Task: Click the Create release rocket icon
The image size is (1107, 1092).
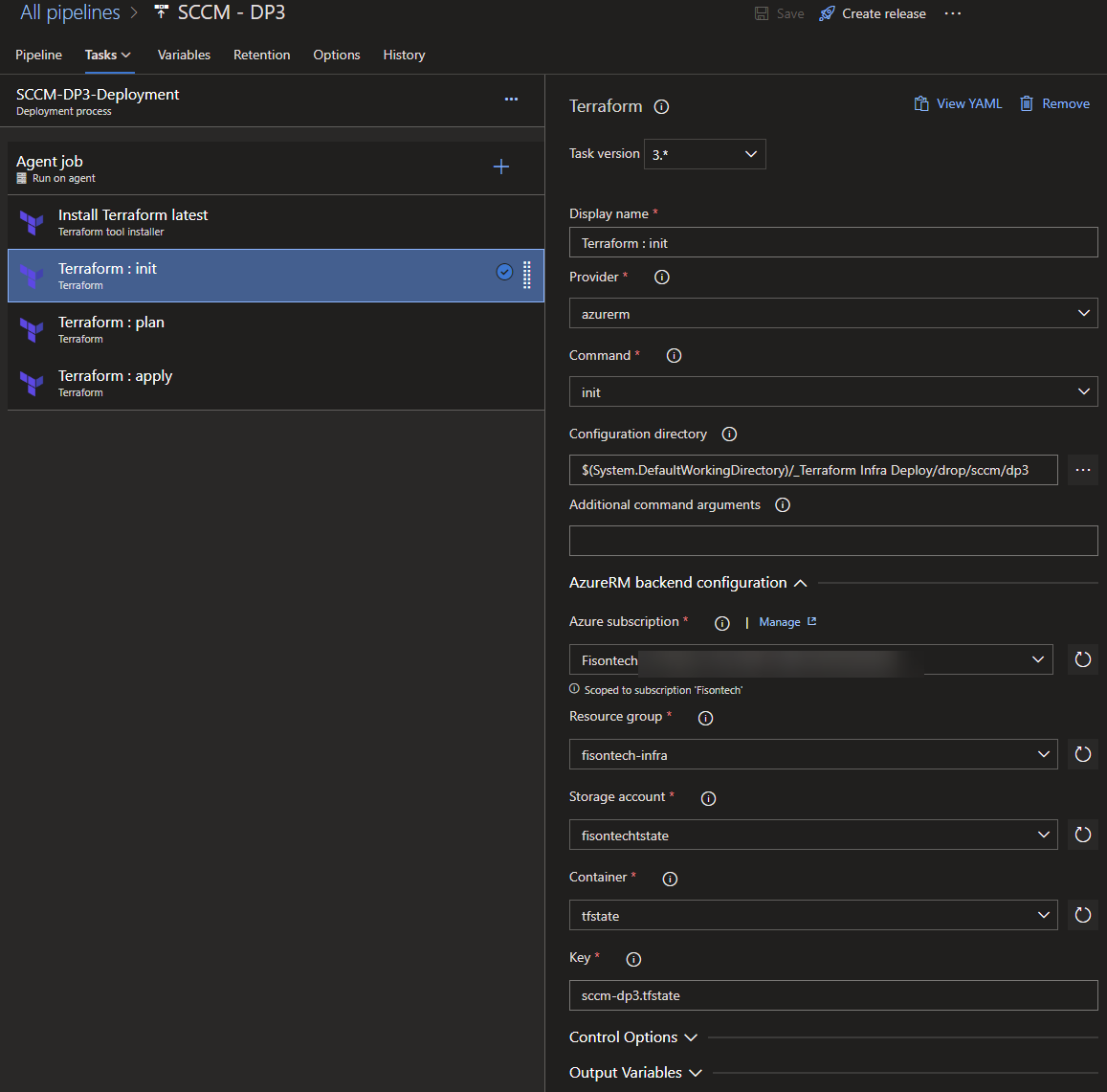Action: (x=827, y=13)
